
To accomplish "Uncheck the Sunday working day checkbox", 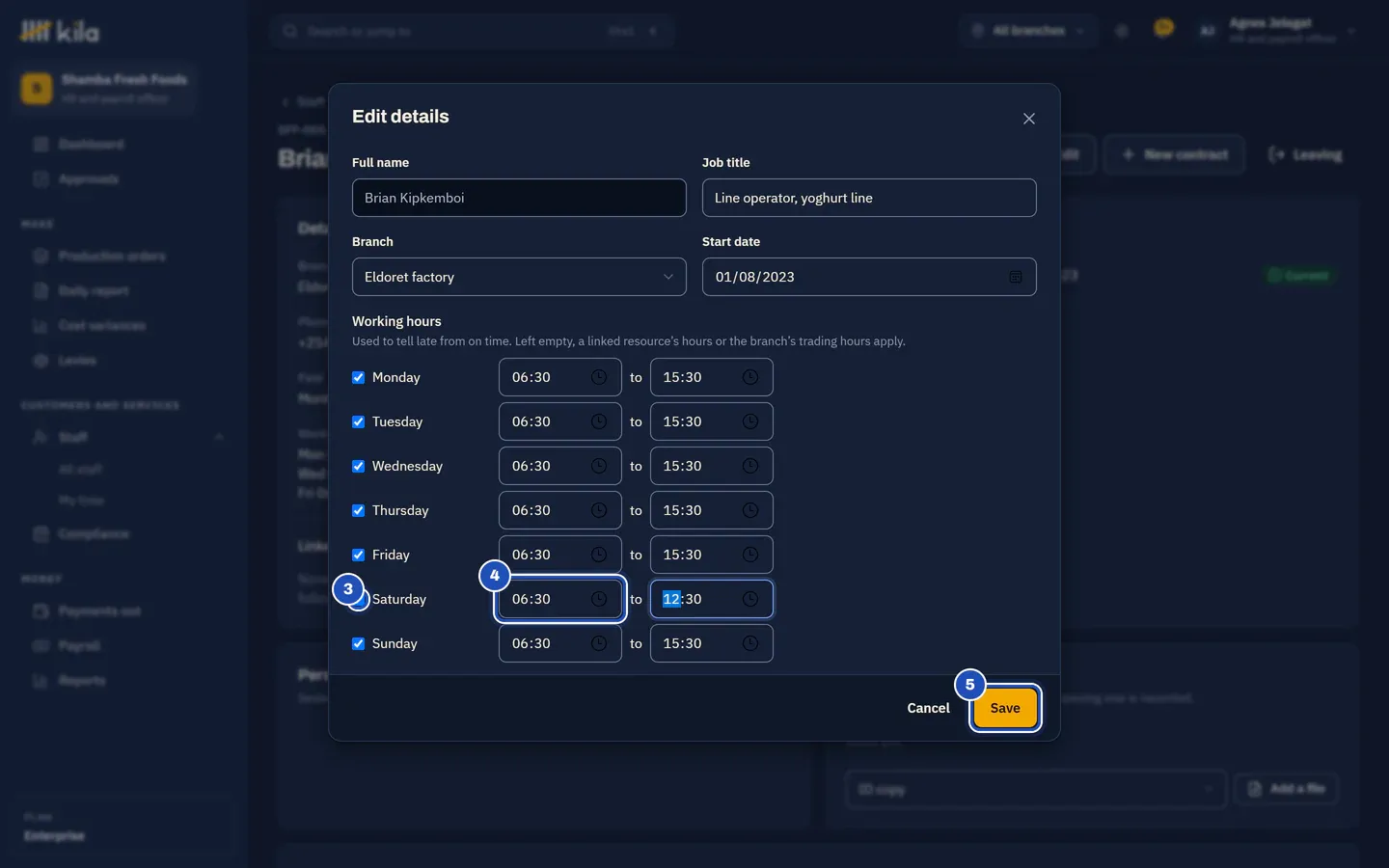I will point(358,643).
